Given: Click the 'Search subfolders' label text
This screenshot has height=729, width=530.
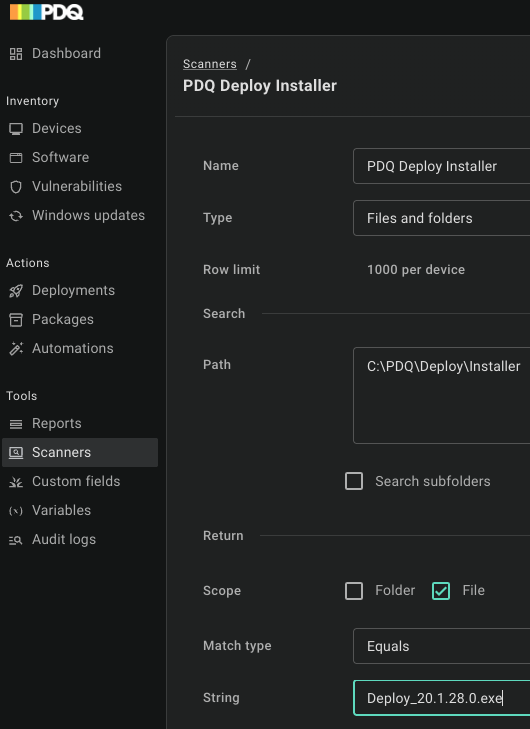Looking at the screenshot, I should [433, 482].
